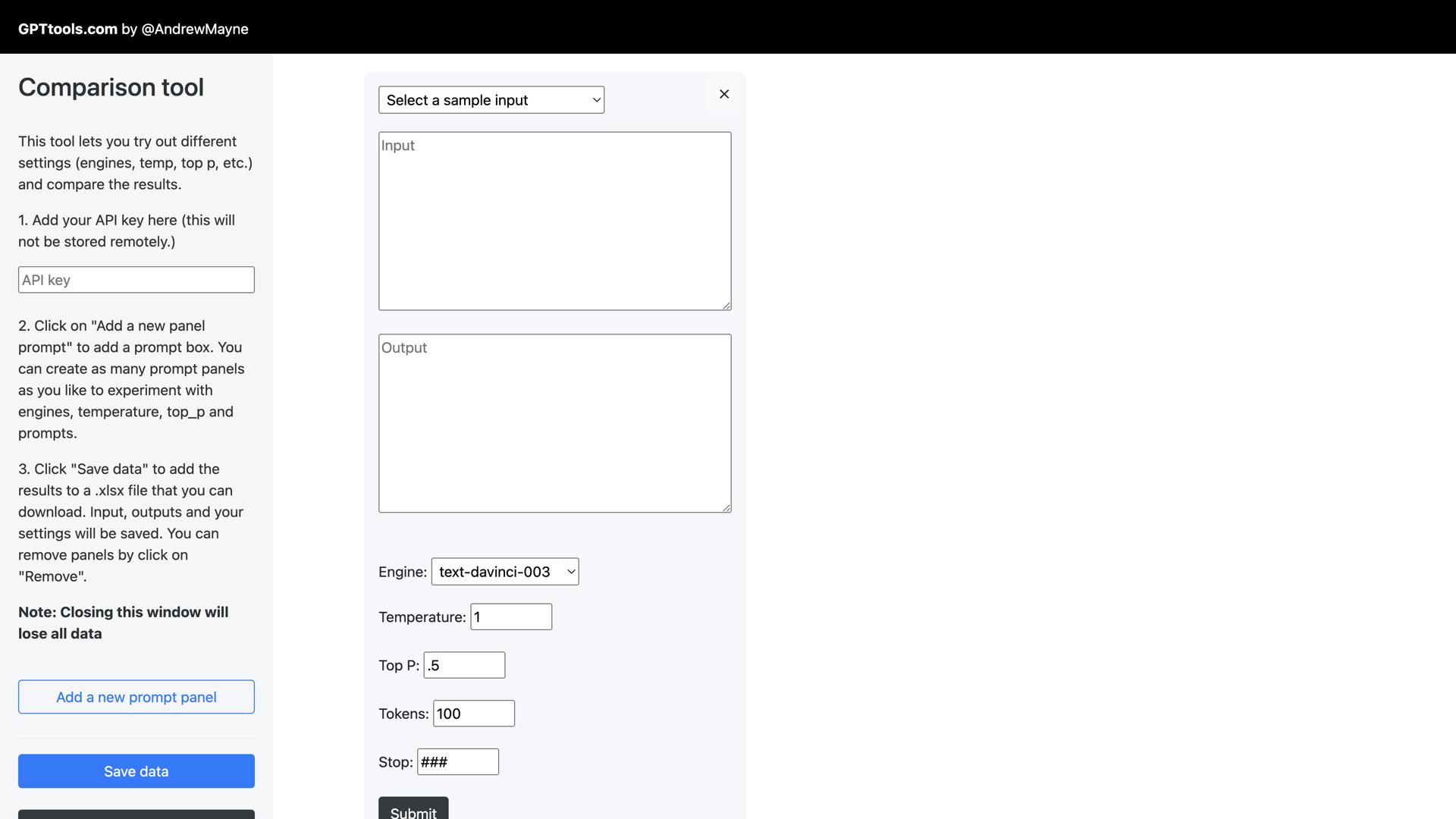Click inside the API key field
The image size is (1456, 819).
(136, 279)
